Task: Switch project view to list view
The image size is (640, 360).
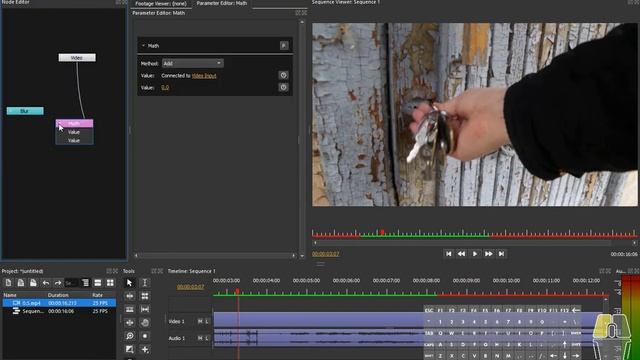Action: (x=98, y=283)
